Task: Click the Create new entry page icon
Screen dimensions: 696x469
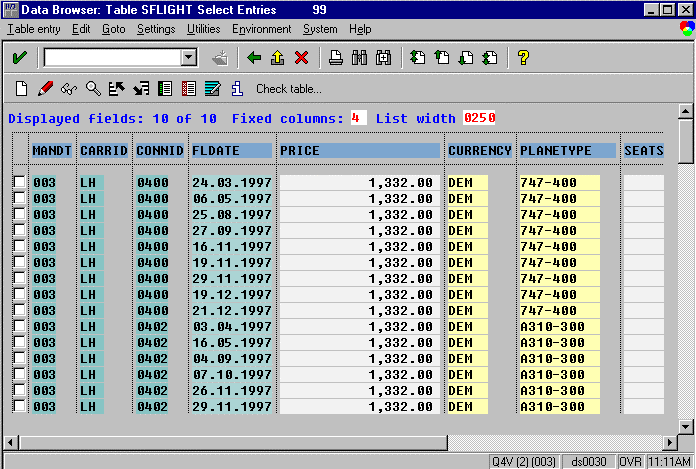Action: coord(21,89)
